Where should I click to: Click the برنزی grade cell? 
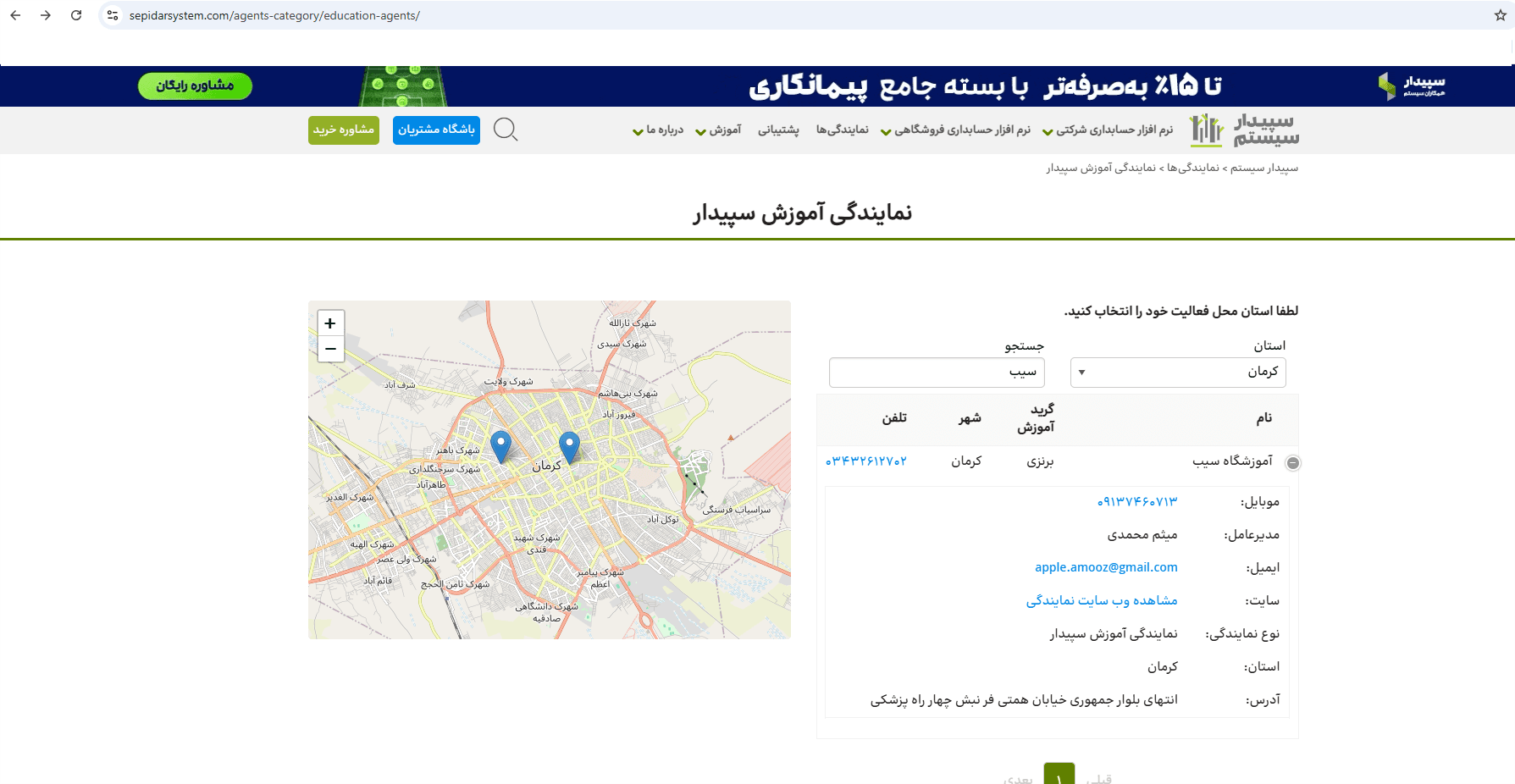tap(1040, 461)
